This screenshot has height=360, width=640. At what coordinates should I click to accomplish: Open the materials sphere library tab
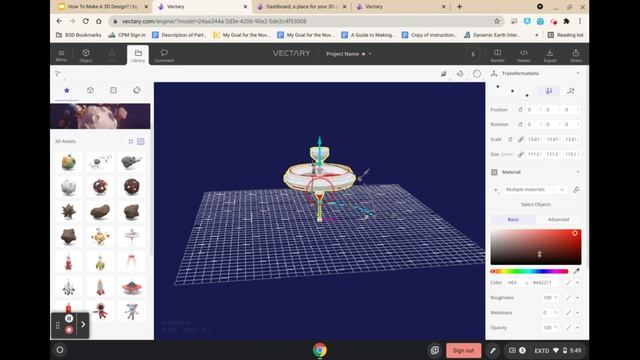137,90
